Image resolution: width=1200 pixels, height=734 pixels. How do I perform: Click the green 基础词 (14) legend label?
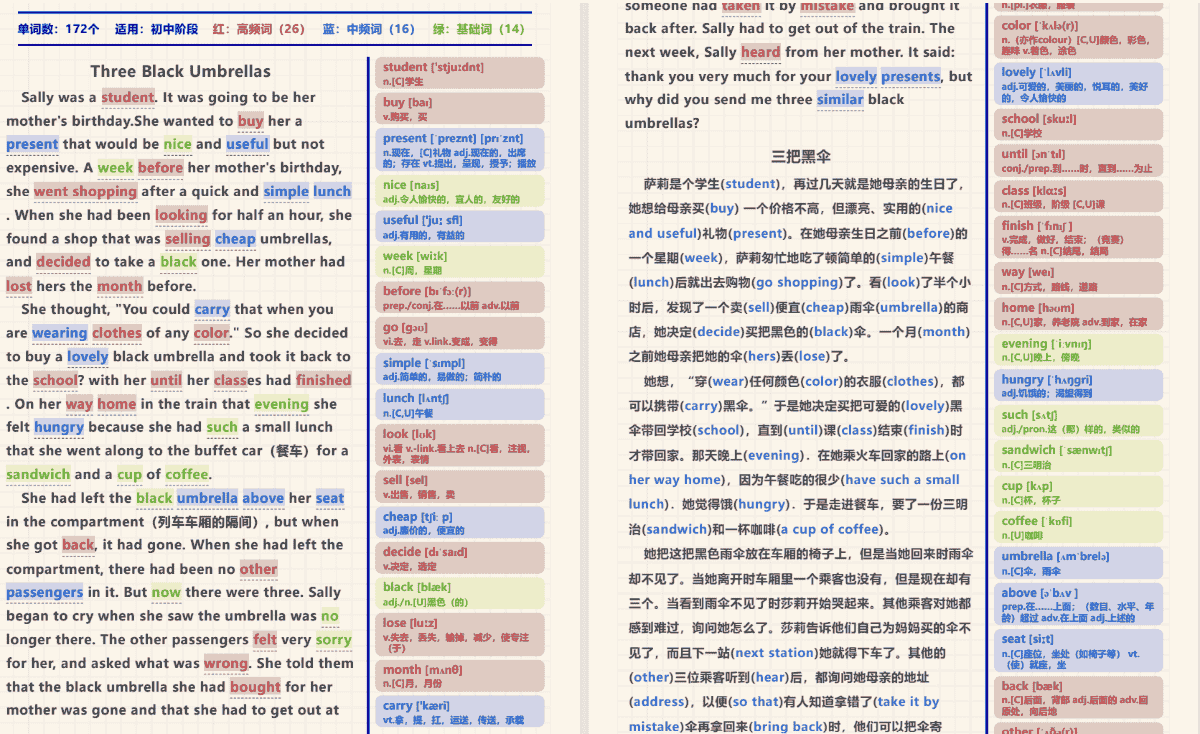478,29
